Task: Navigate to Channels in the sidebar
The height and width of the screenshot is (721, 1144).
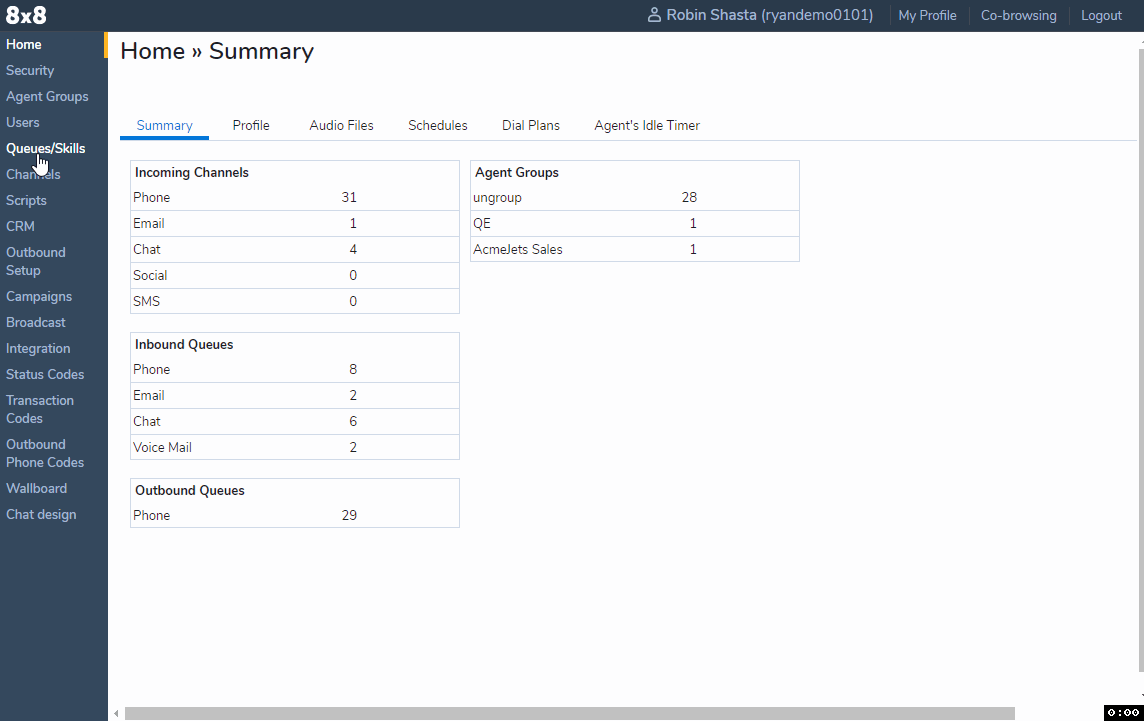Action: coord(33,174)
